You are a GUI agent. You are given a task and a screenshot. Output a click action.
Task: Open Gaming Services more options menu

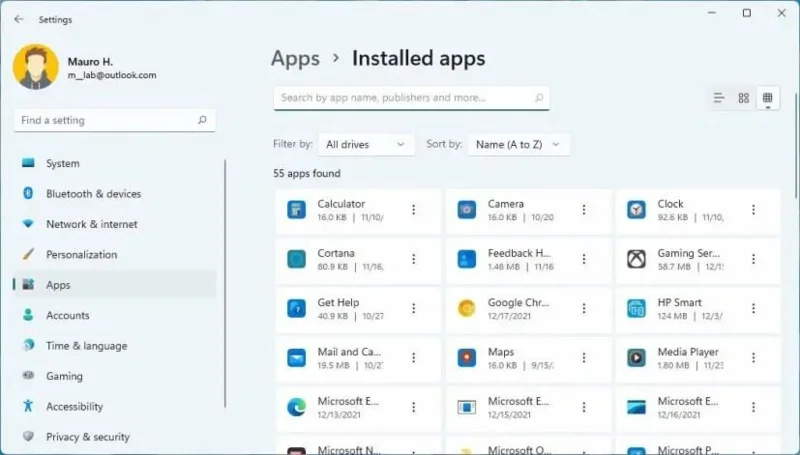[754, 259]
